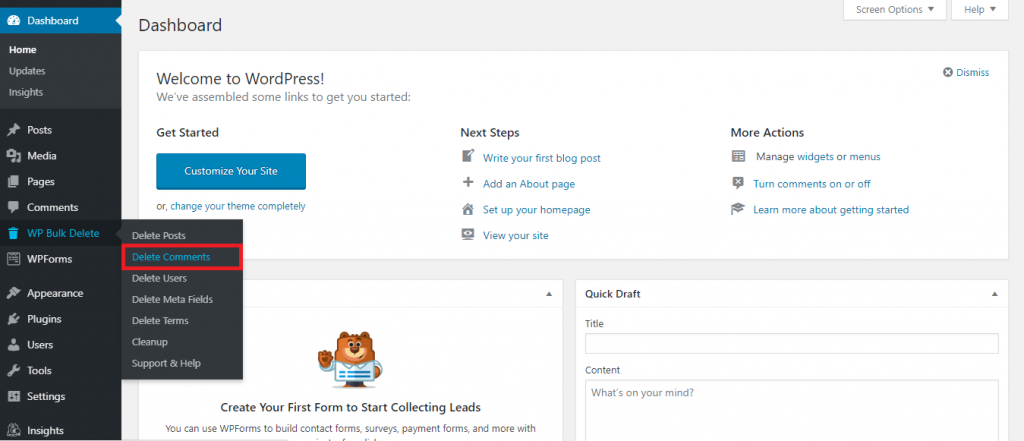Open Cleanup in WP Bulk Delete submenu
The image size is (1024, 441).
click(150, 342)
